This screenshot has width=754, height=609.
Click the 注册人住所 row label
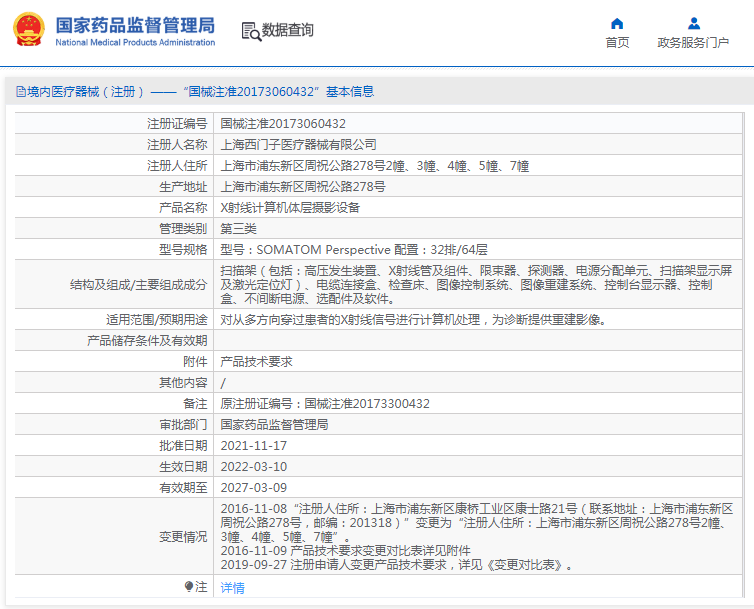point(177,165)
